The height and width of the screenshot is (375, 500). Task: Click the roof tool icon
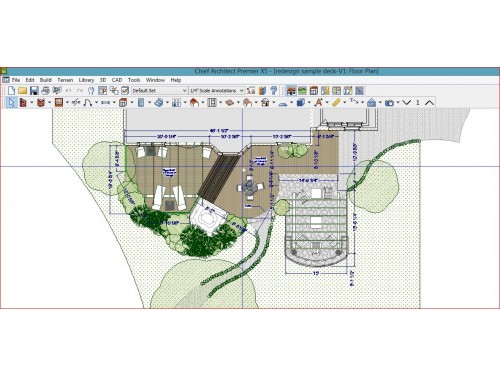[x=194, y=102]
